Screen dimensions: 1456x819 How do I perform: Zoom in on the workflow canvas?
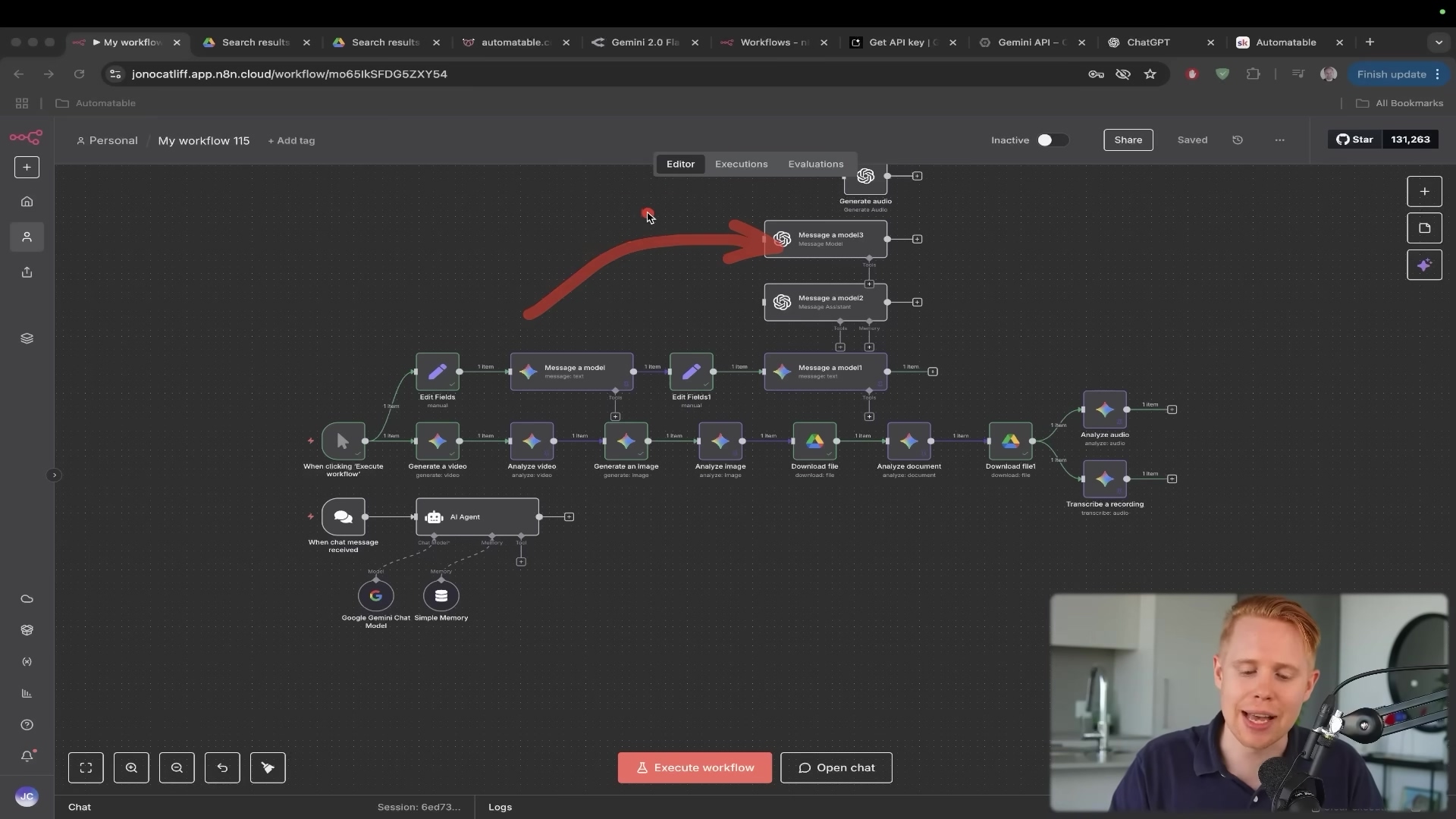(131, 767)
